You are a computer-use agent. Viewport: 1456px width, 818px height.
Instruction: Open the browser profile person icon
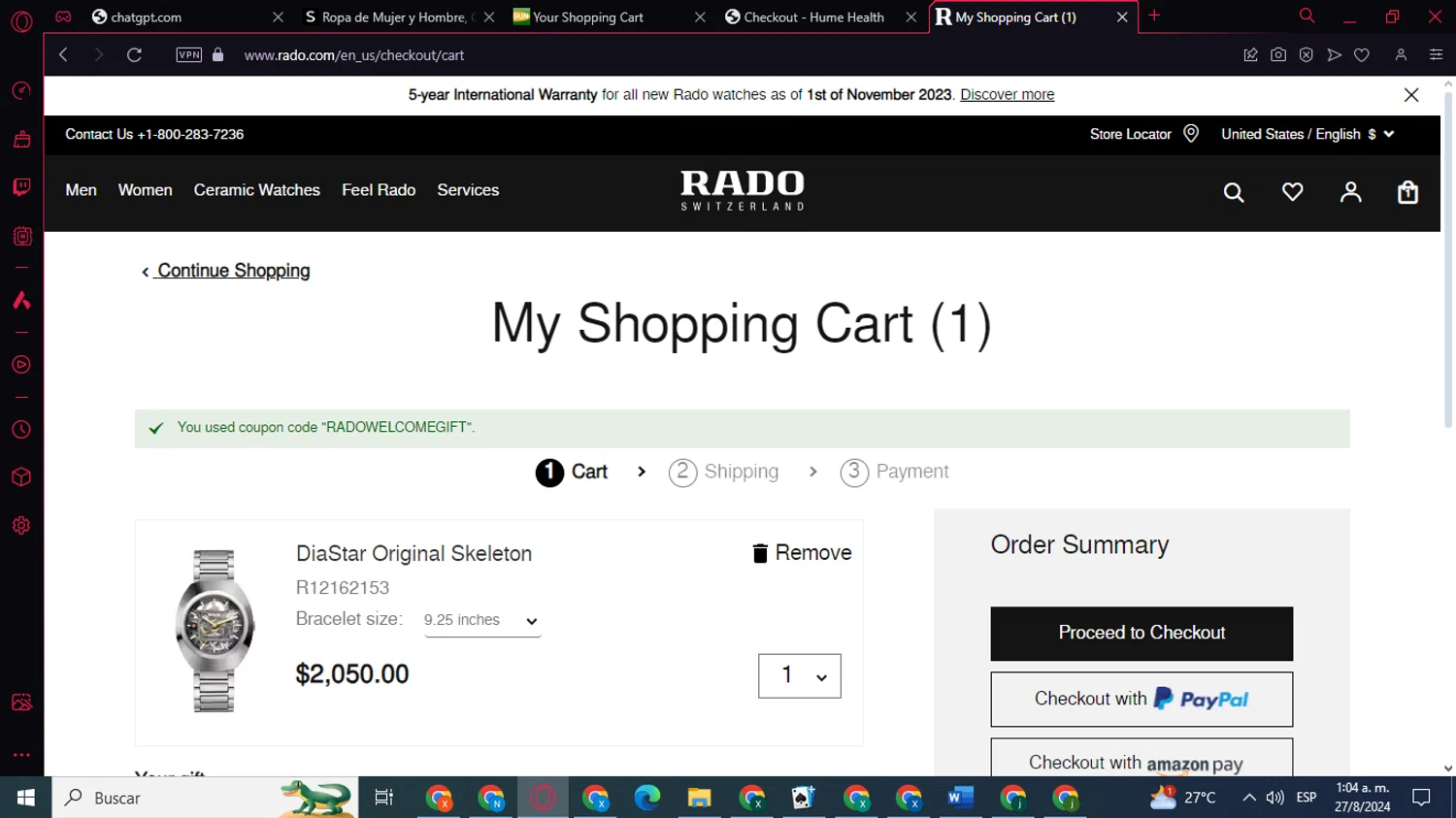tap(1401, 55)
